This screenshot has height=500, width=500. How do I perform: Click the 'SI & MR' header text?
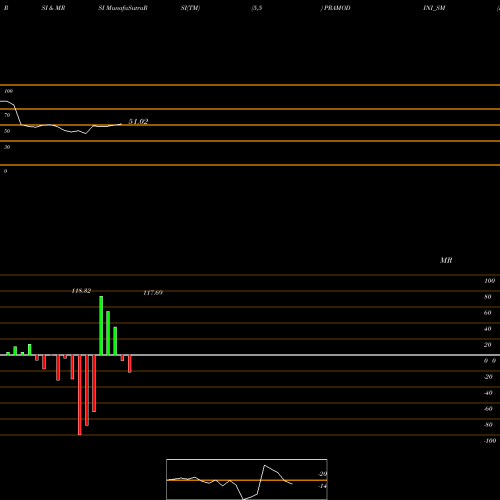(53, 8)
